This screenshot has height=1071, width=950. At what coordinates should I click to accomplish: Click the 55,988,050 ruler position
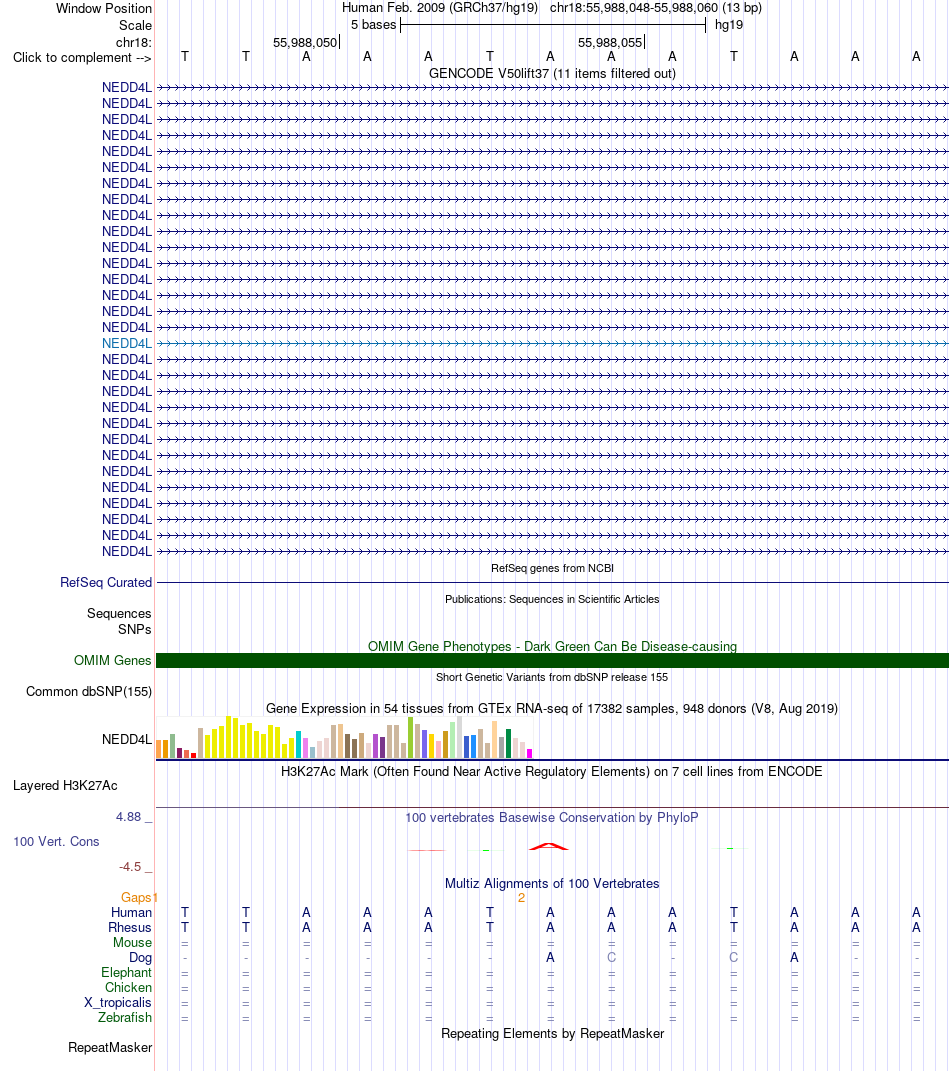click(x=305, y=42)
